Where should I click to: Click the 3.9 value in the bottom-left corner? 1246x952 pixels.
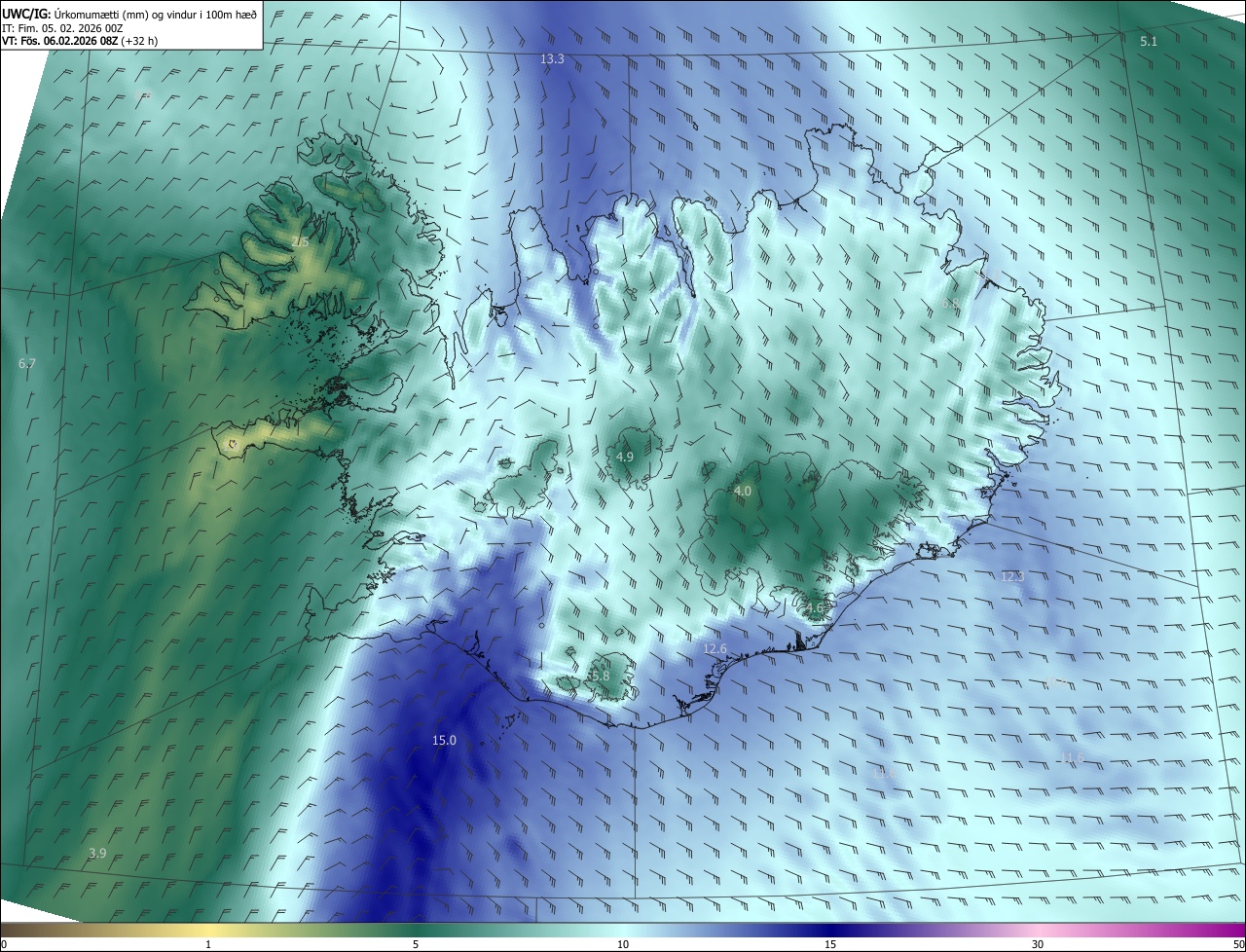tap(97, 853)
